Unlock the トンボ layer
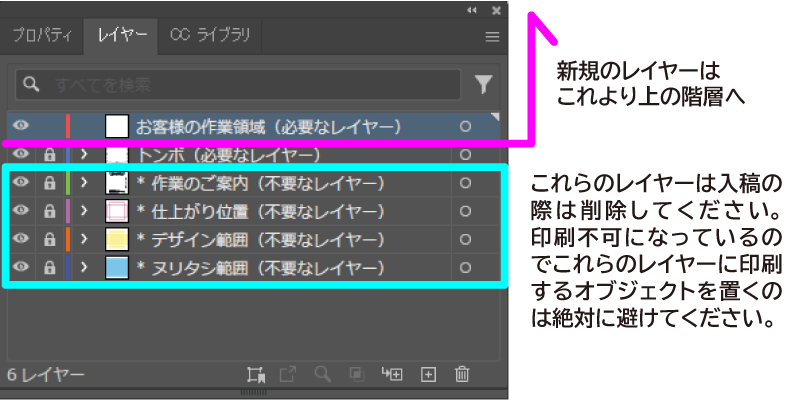The image size is (800, 400). 49,154
